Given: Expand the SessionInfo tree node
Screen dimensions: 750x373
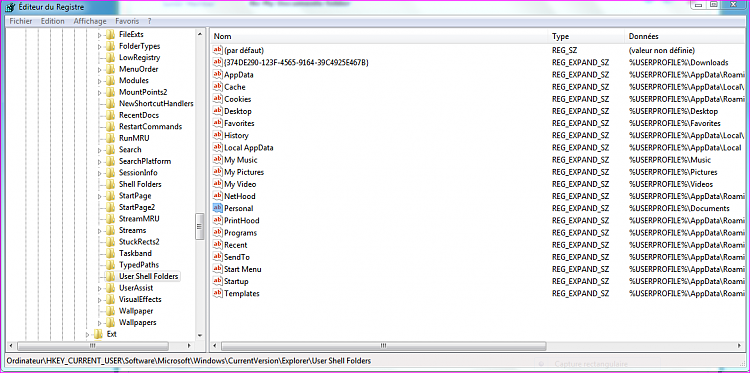Looking at the screenshot, I should [99, 173].
